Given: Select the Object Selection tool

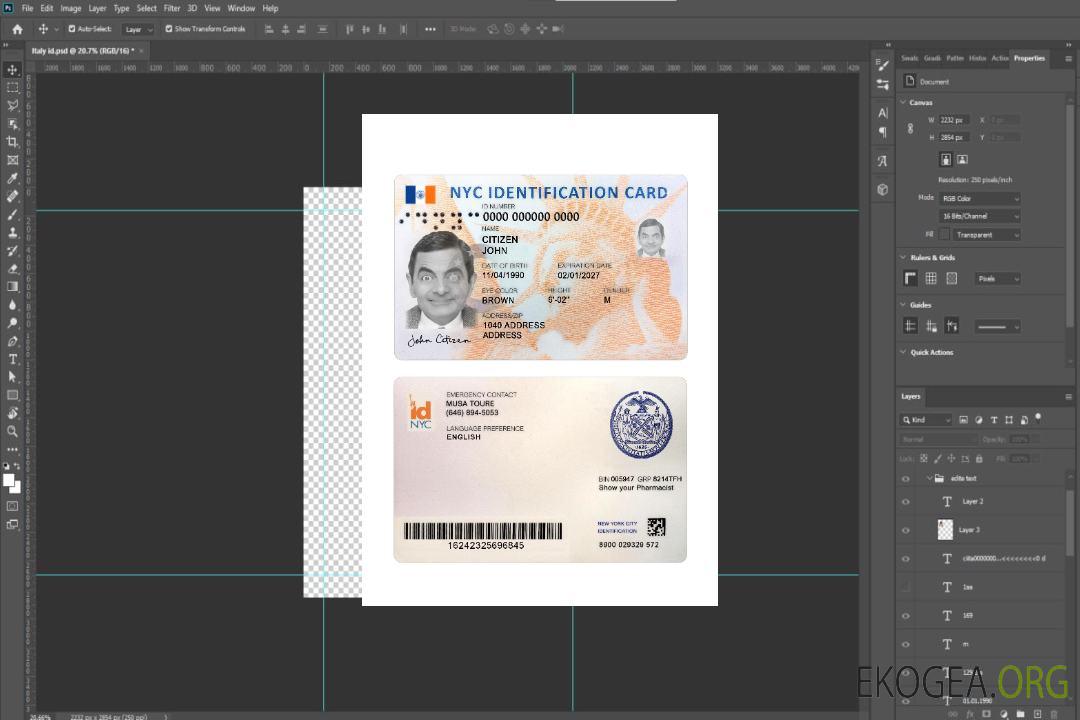Looking at the screenshot, I should 12,123.
